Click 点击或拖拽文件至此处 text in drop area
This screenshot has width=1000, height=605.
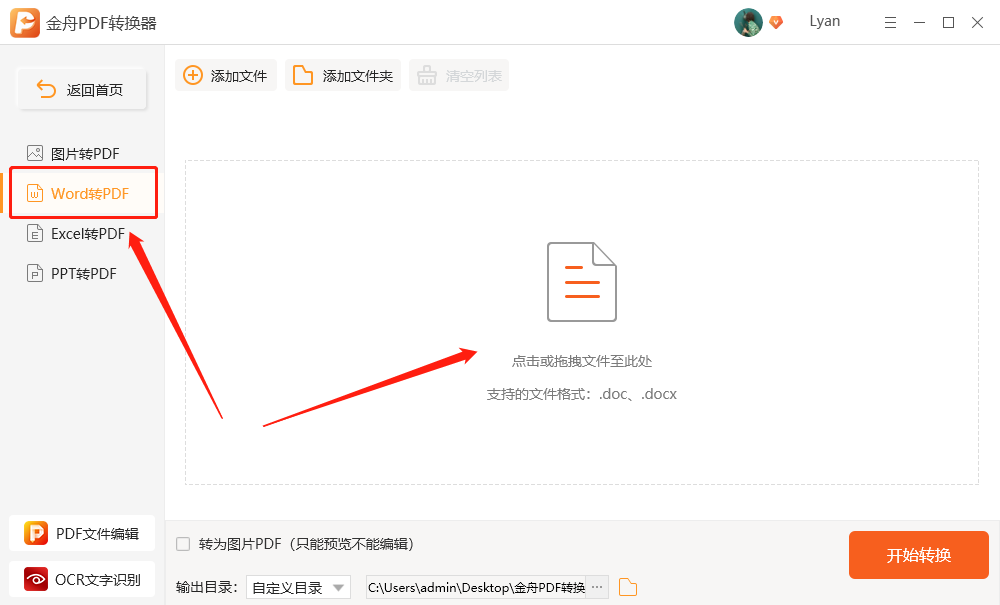coord(582,361)
